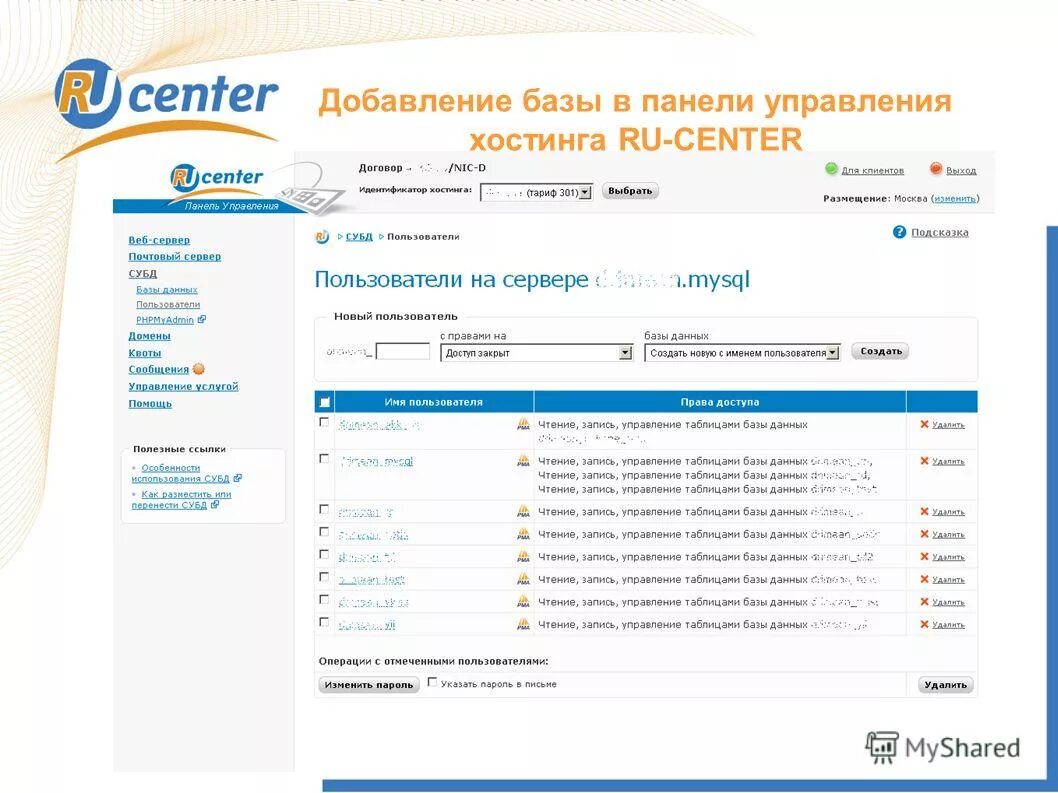Click external-link icon next to PHPMyAdmin

(202, 319)
